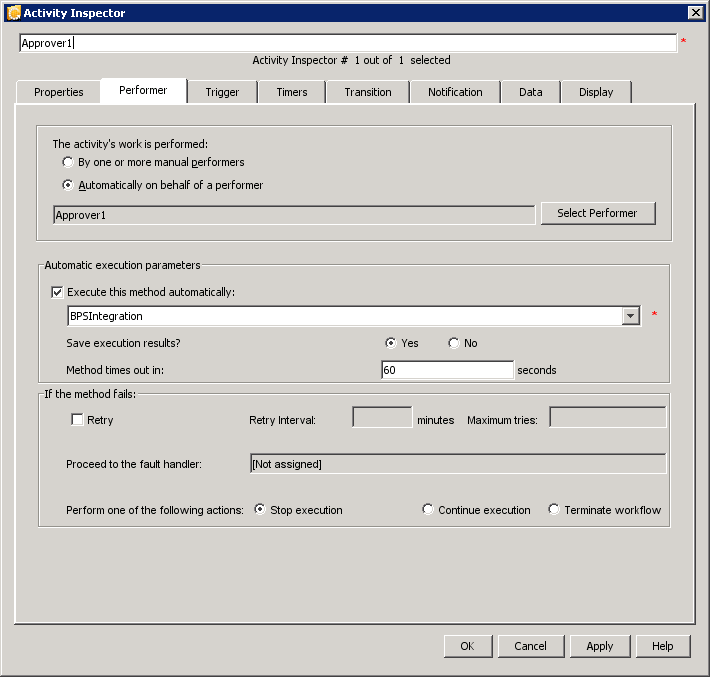710x677 pixels.
Task: Open the Trigger tab
Action: [222, 92]
